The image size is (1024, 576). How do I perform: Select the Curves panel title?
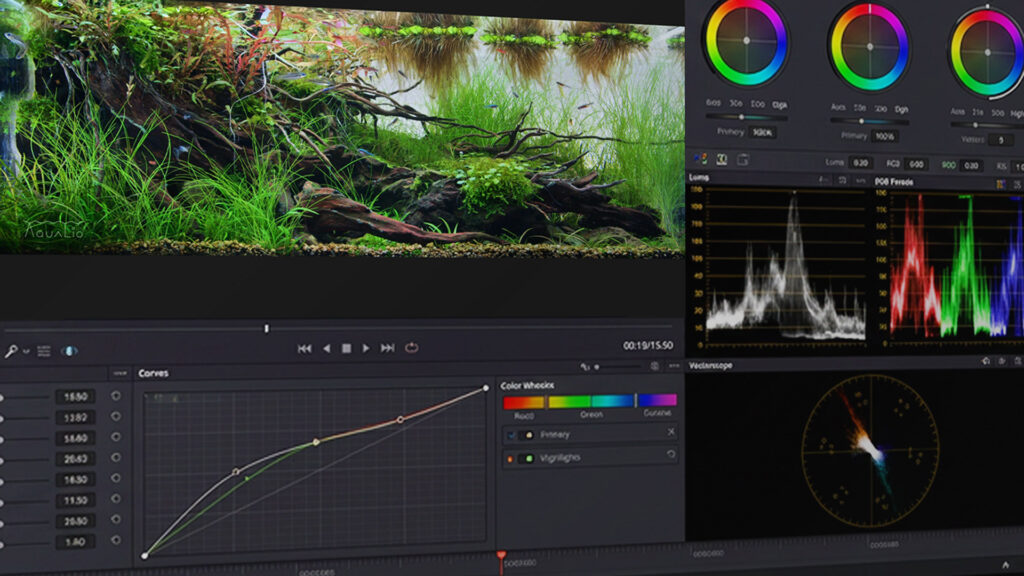pos(153,373)
